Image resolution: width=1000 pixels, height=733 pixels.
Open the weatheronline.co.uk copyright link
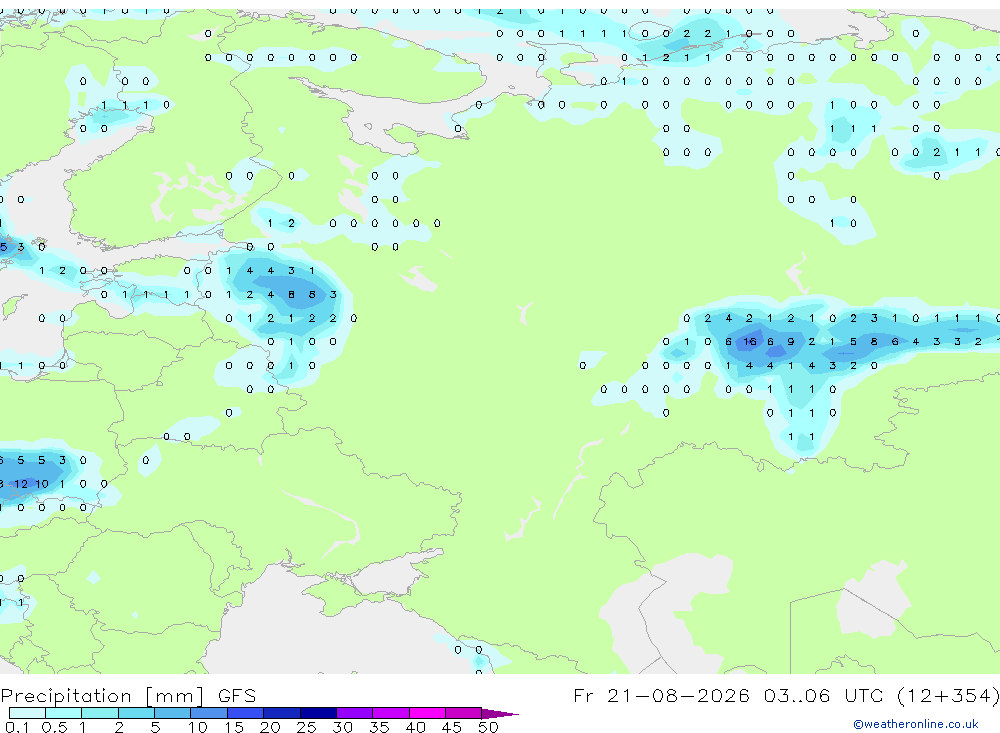(916, 724)
